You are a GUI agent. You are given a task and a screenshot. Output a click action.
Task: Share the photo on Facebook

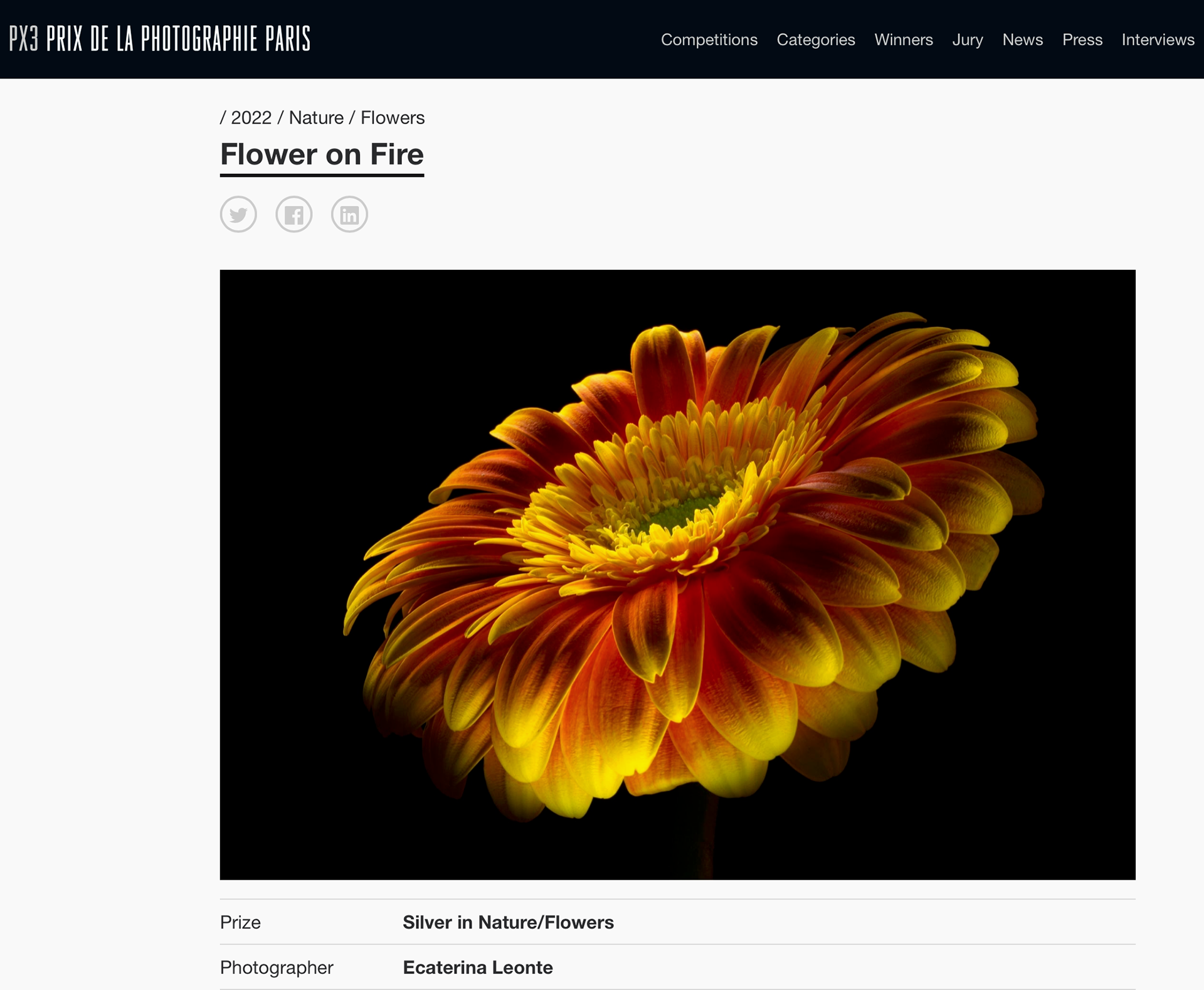[294, 215]
